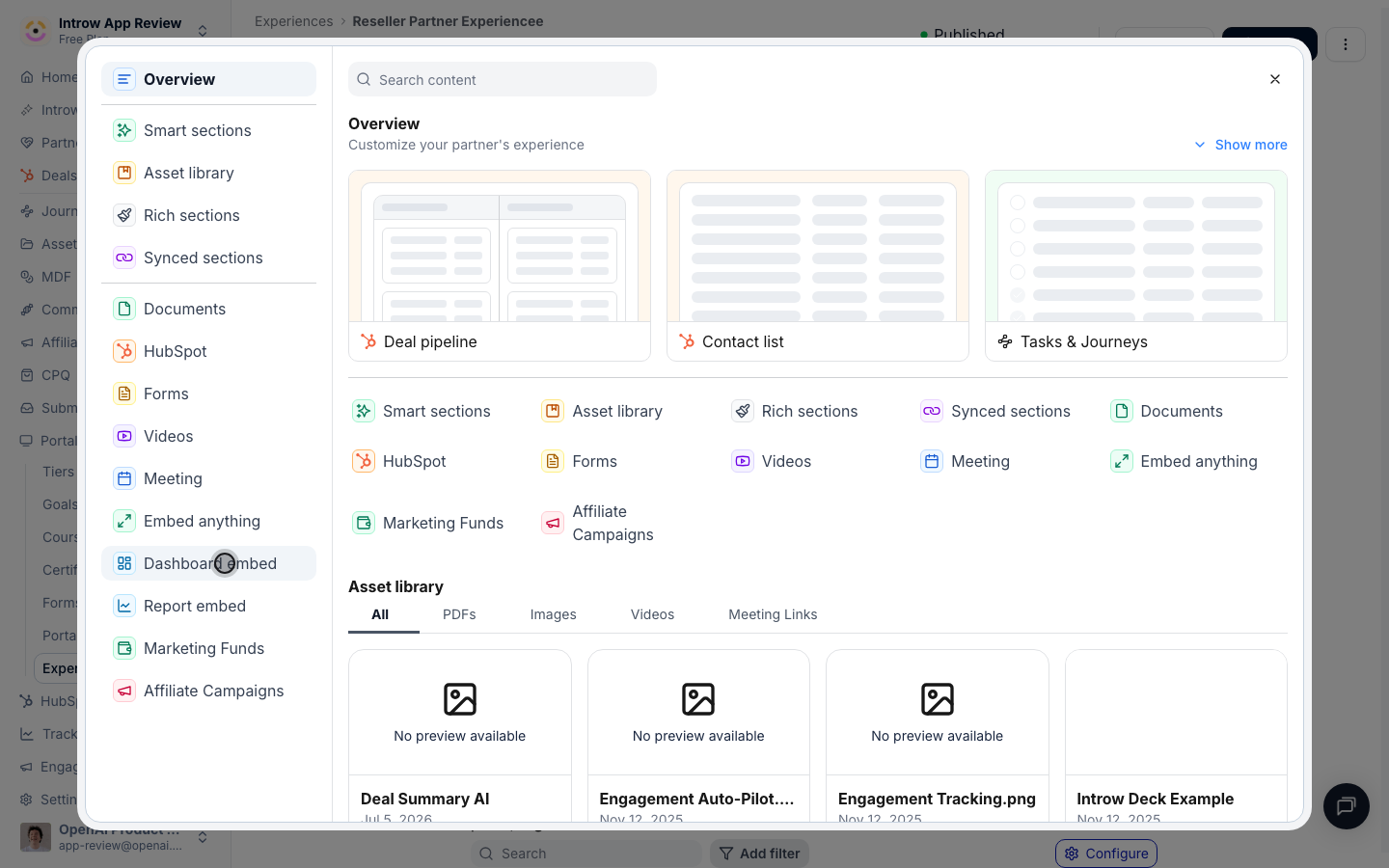Image resolution: width=1389 pixels, height=868 pixels.
Task: Select Asset library in left sidebar
Action: (208, 173)
